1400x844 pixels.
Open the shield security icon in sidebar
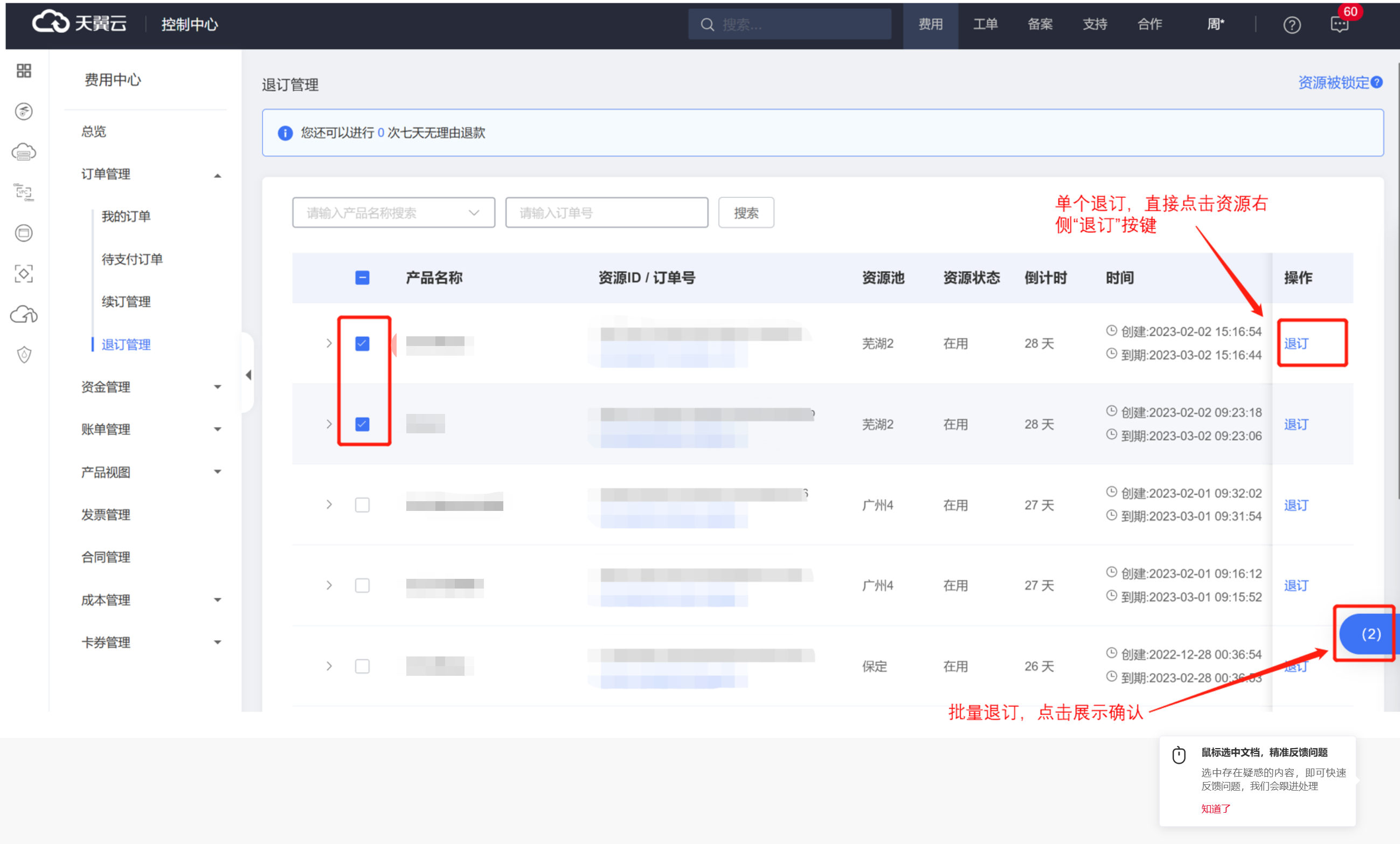coord(24,355)
